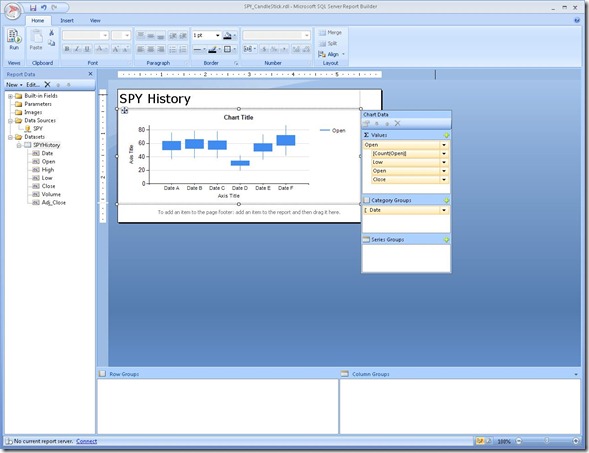Click the Report Builder application button

click(12, 11)
